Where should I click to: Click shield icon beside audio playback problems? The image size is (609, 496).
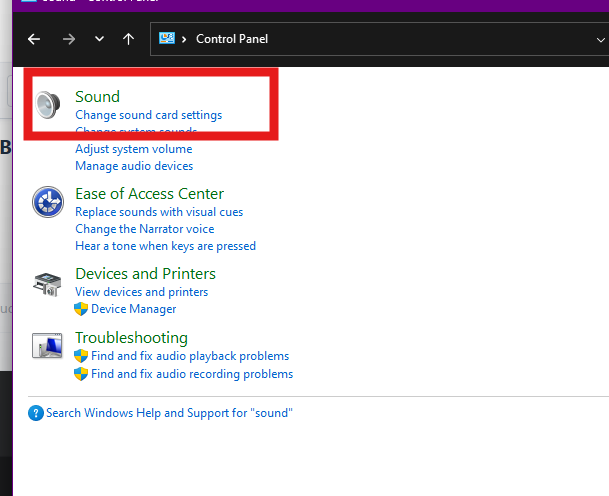pyautogui.click(x=81, y=356)
